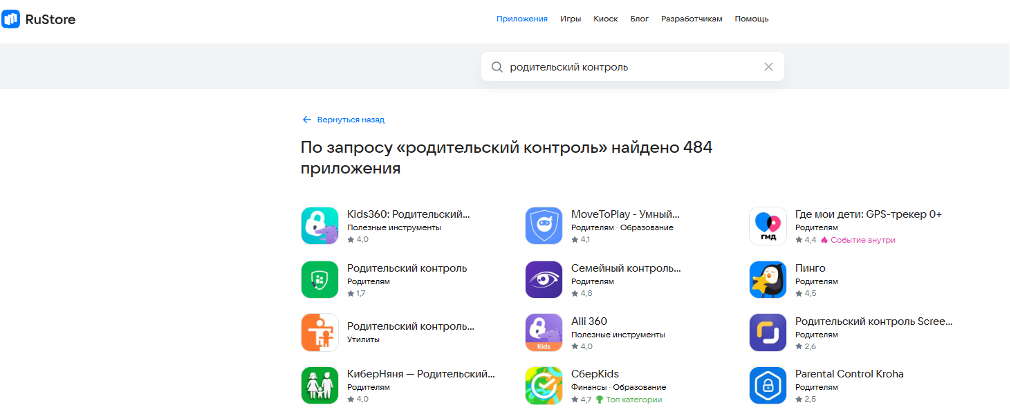
Task: Open the MoveToPlay shield app icon
Action: click(x=544, y=226)
